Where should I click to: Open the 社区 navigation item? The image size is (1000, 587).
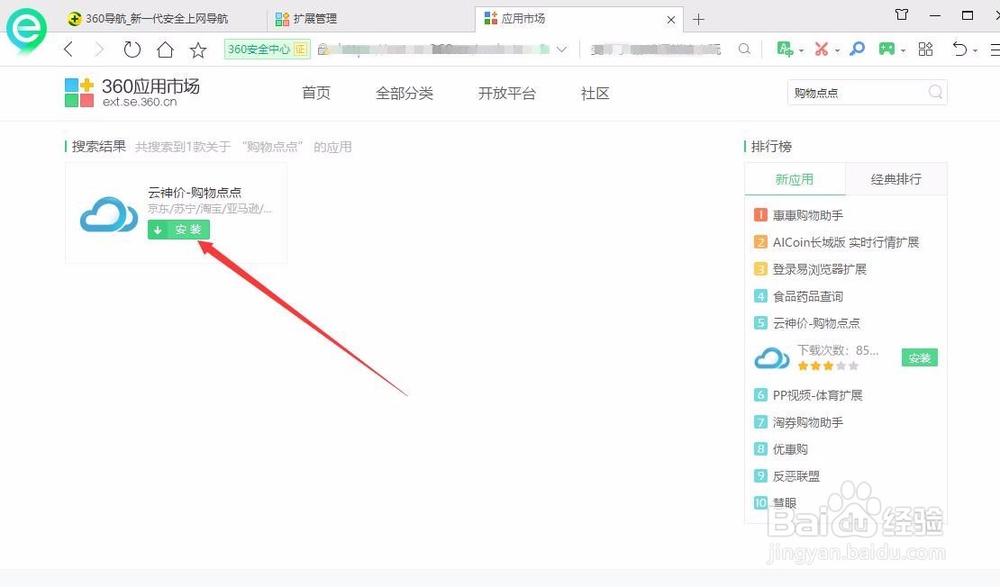tap(595, 93)
